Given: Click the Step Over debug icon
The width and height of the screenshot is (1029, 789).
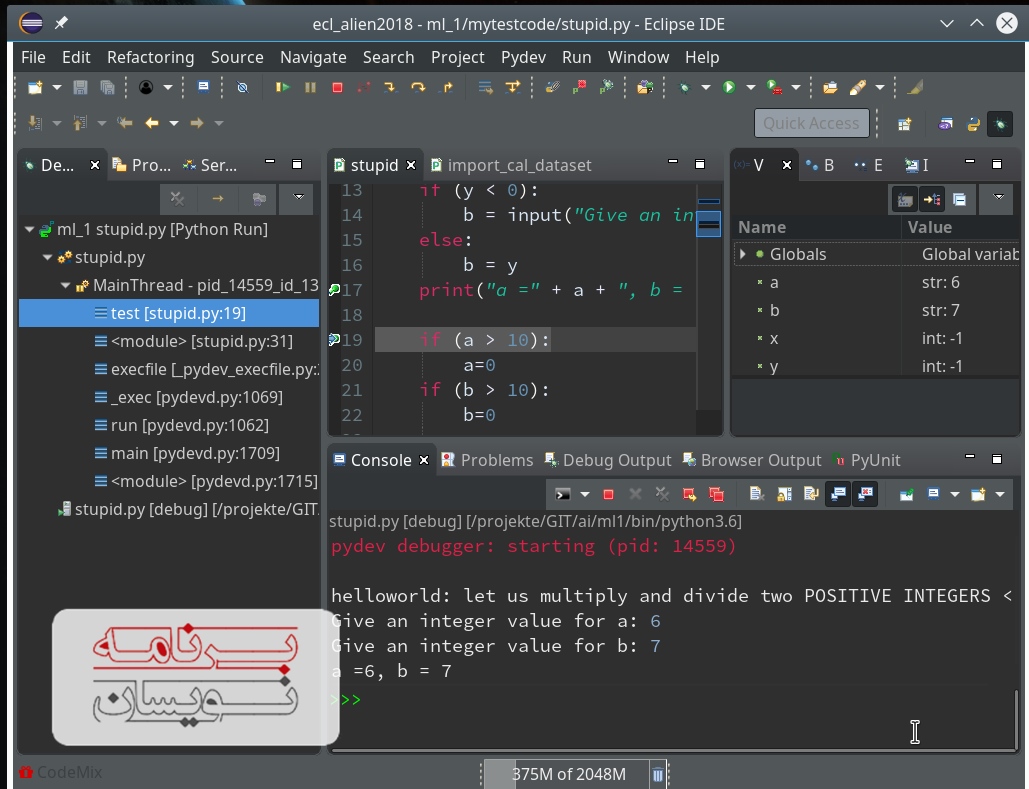Looking at the screenshot, I should pyautogui.click(x=418, y=88).
